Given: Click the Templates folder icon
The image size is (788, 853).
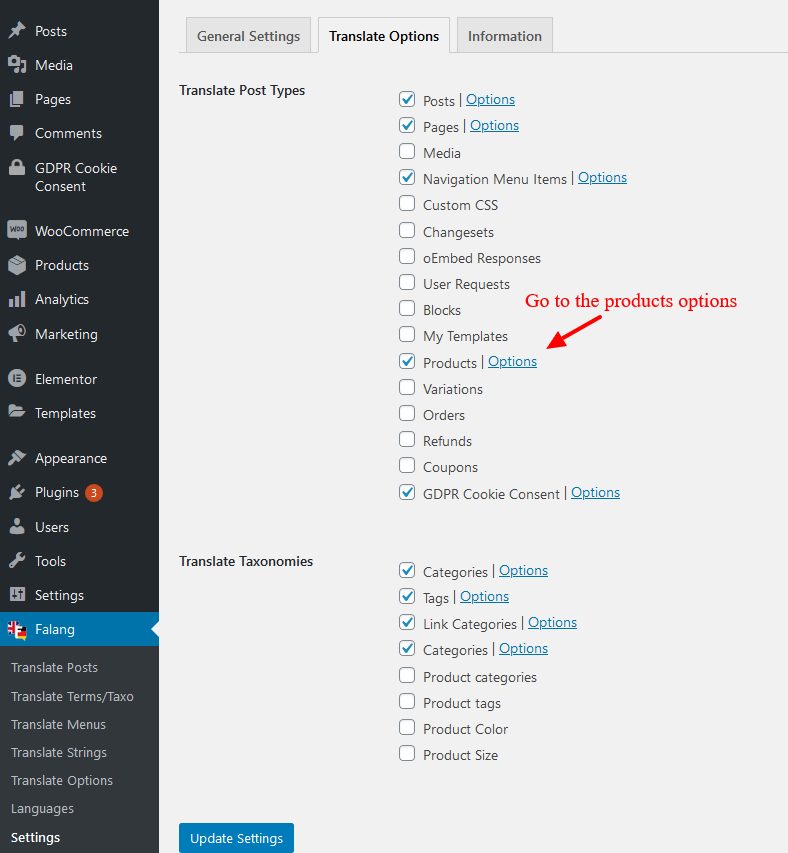Looking at the screenshot, I should [x=17, y=412].
